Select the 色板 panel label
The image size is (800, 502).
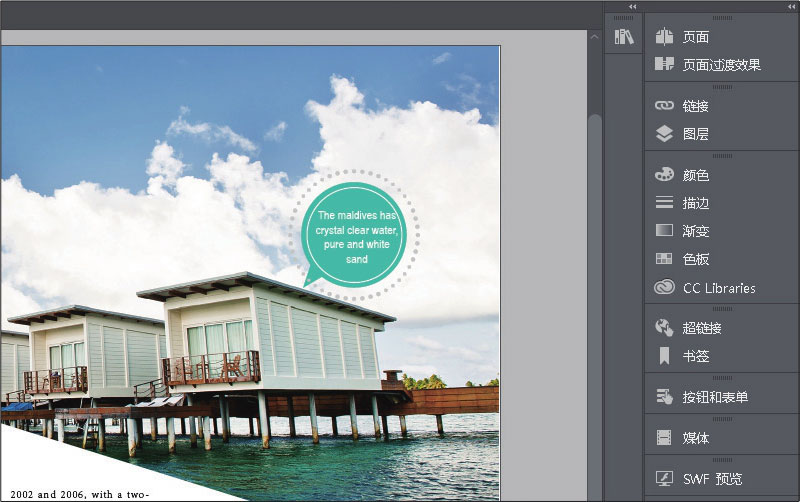(x=695, y=259)
